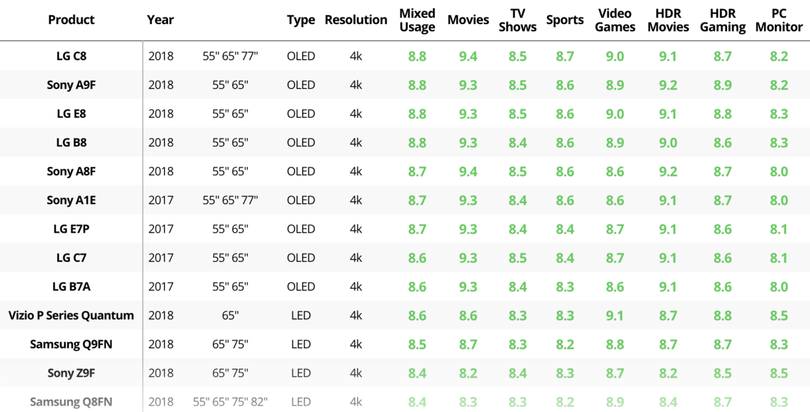Image resolution: width=810 pixels, height=412 pixels.
Task: Click the Video Games column header
Action: pyautogui.click(x=615, y=20)
